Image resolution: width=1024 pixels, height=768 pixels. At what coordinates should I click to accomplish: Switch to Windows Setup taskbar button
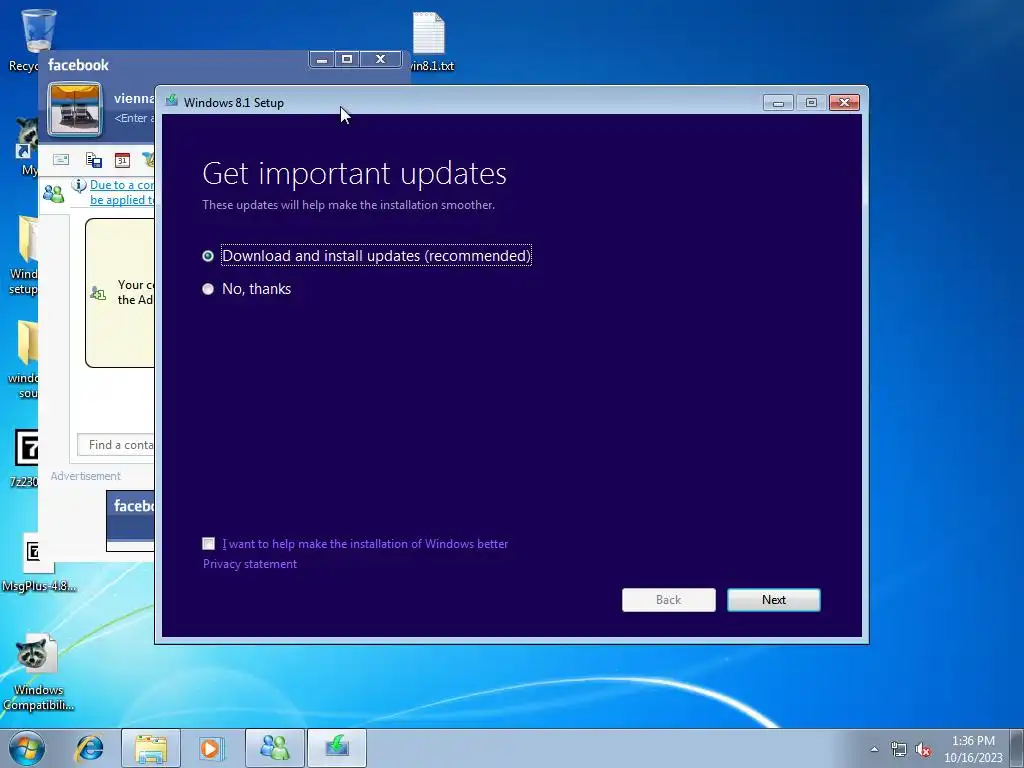click(x=336, y=748)
